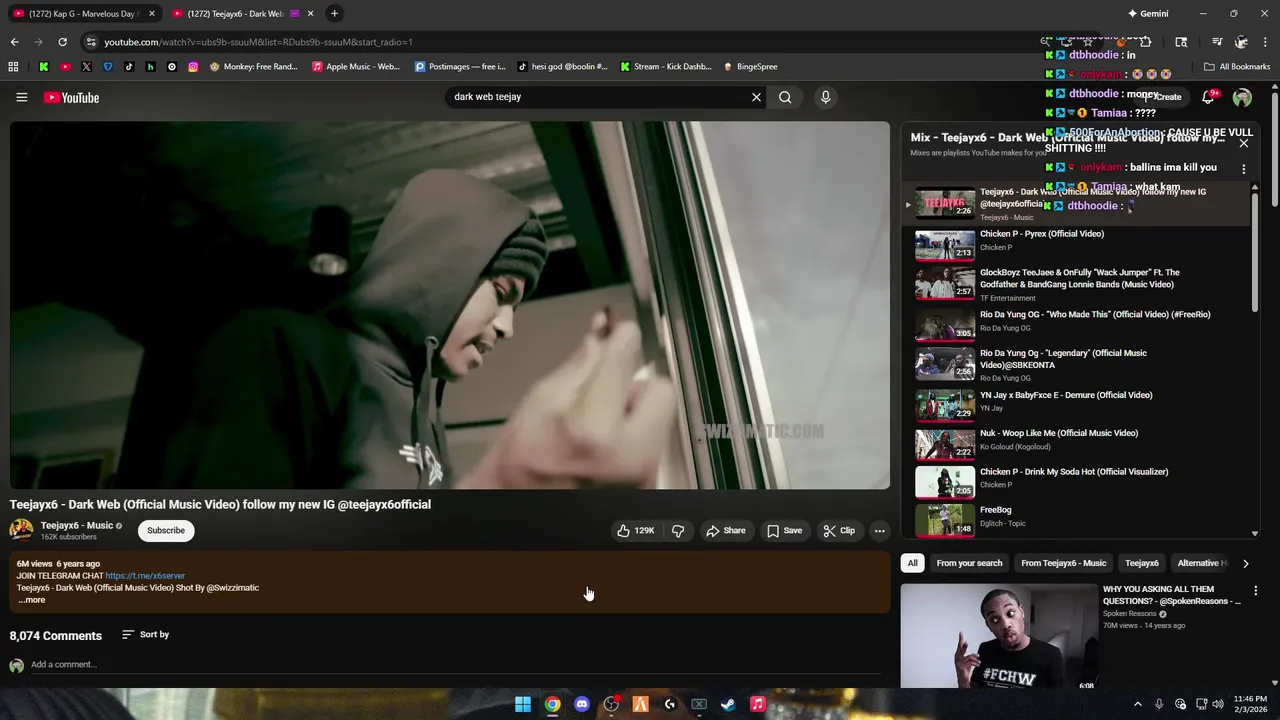Play Rio Da Yung OG Legendary video
The height and width of the screenshot is (720, 1280).
point(1078,363)
